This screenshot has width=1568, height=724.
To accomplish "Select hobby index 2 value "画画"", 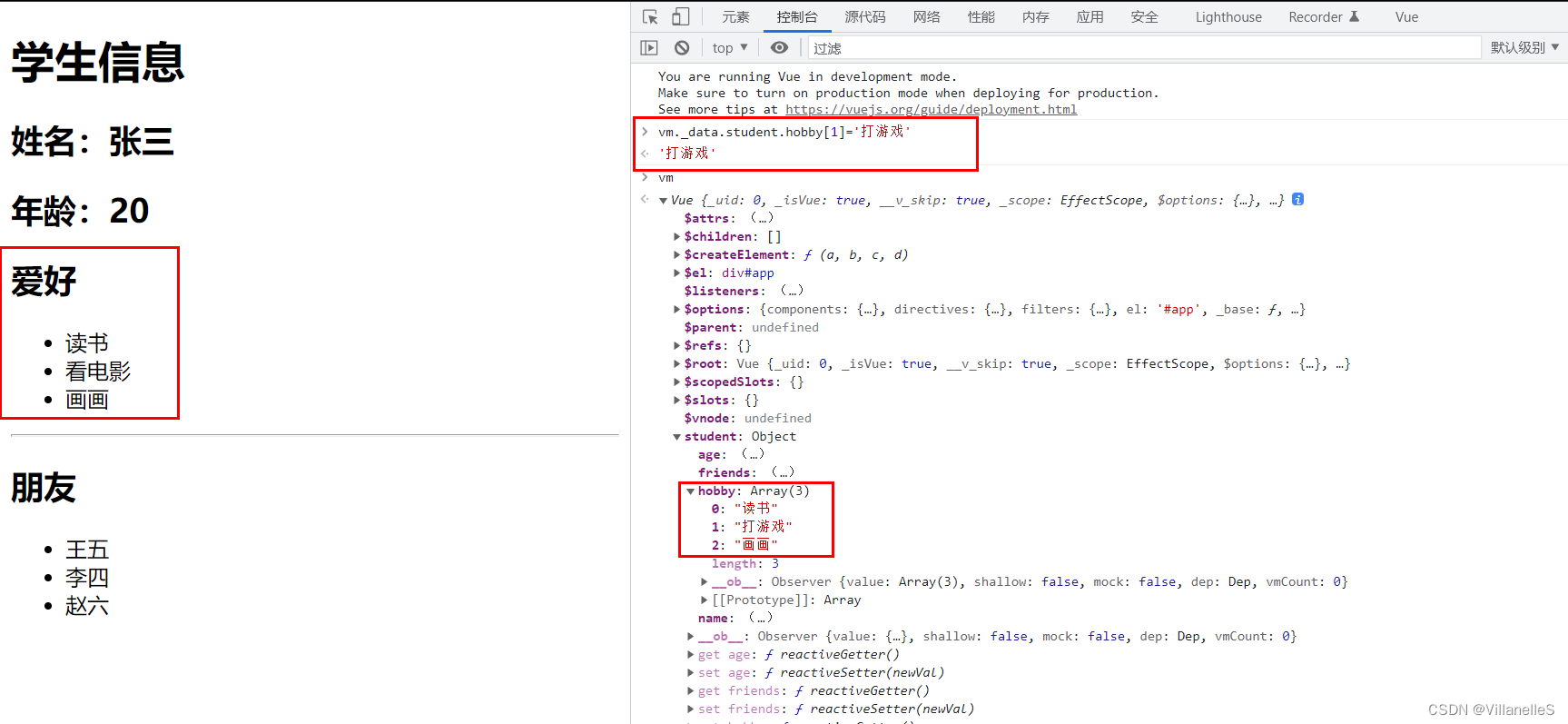I will click(x=756, y=545).
